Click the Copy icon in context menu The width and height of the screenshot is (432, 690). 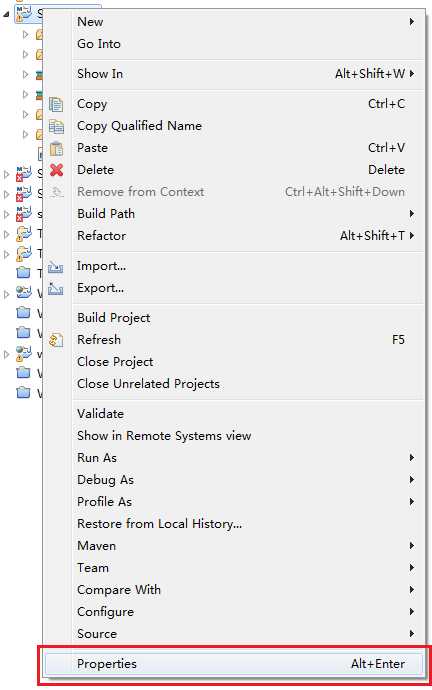point(56,104)
